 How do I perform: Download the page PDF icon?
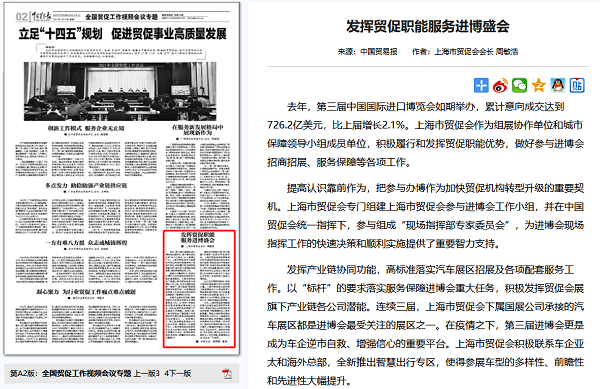click(227, 374)
